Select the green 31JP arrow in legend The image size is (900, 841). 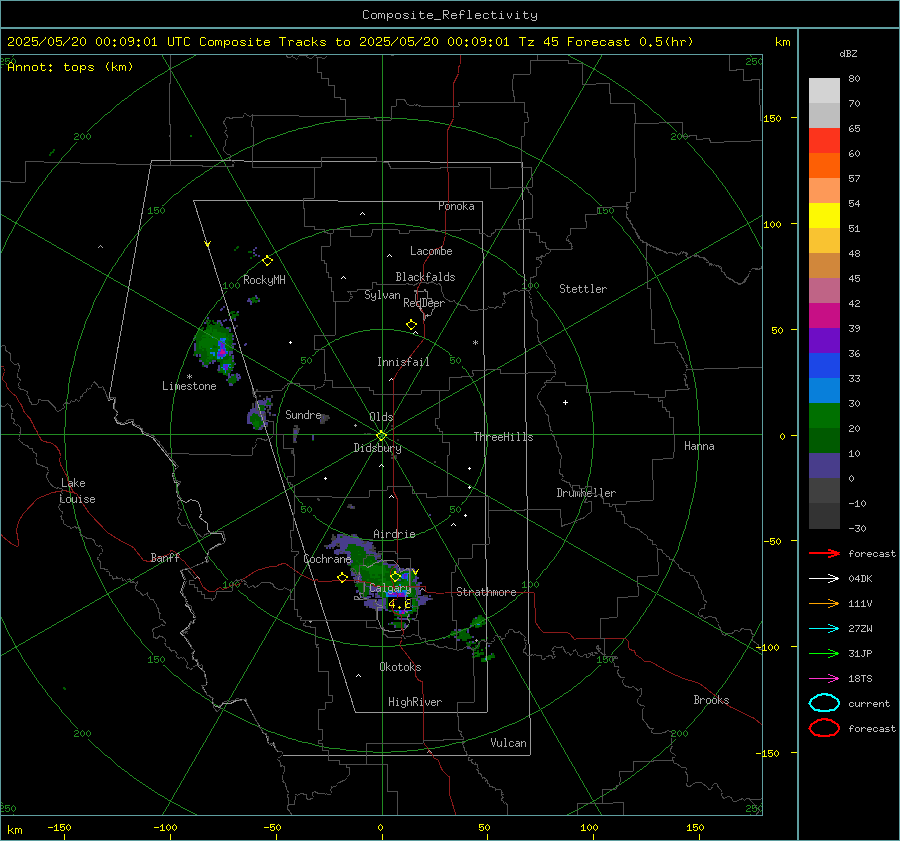tap(824, 653)
